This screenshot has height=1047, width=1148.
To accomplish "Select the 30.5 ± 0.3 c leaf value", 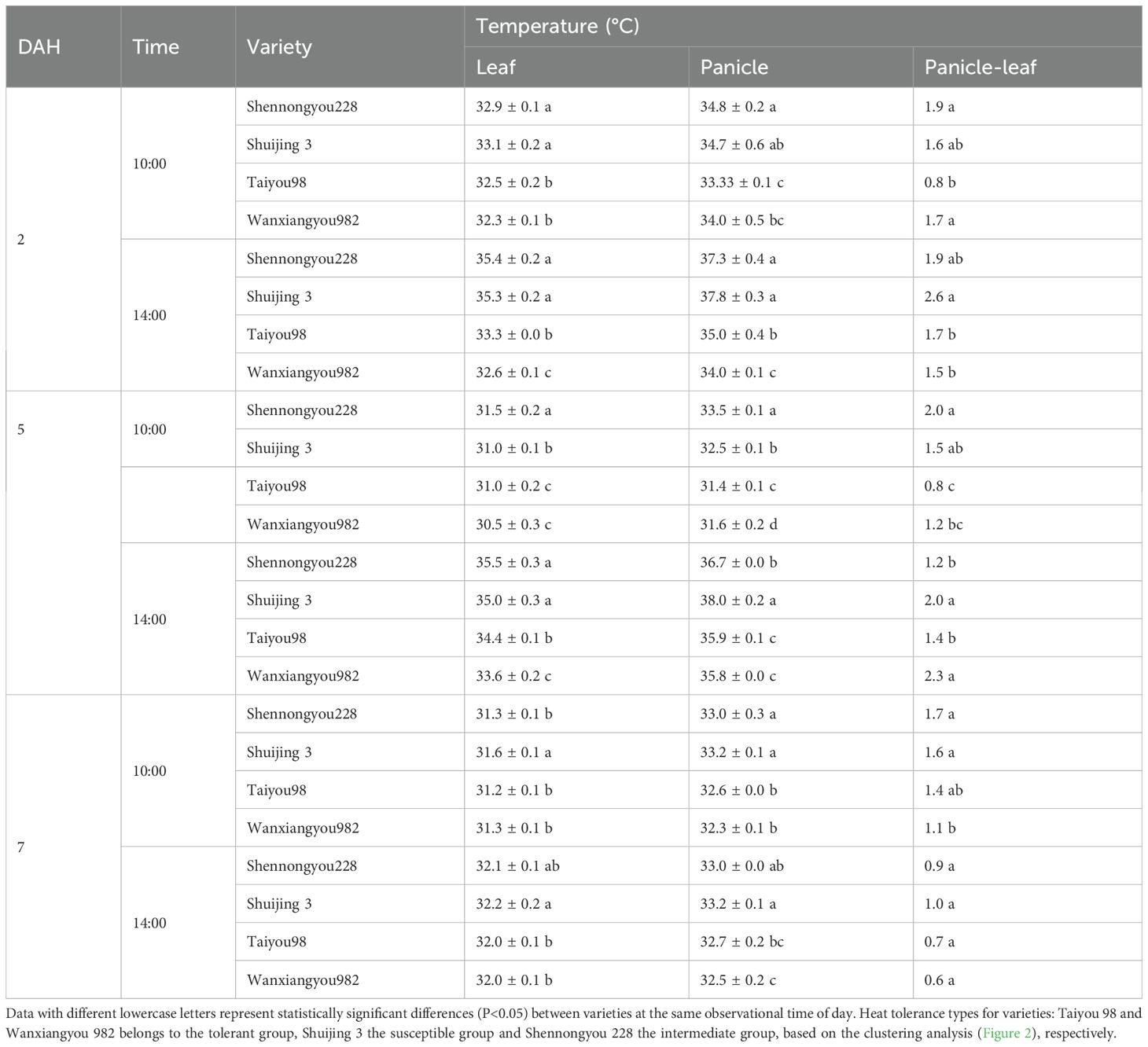I will click(x=513, y=524).
